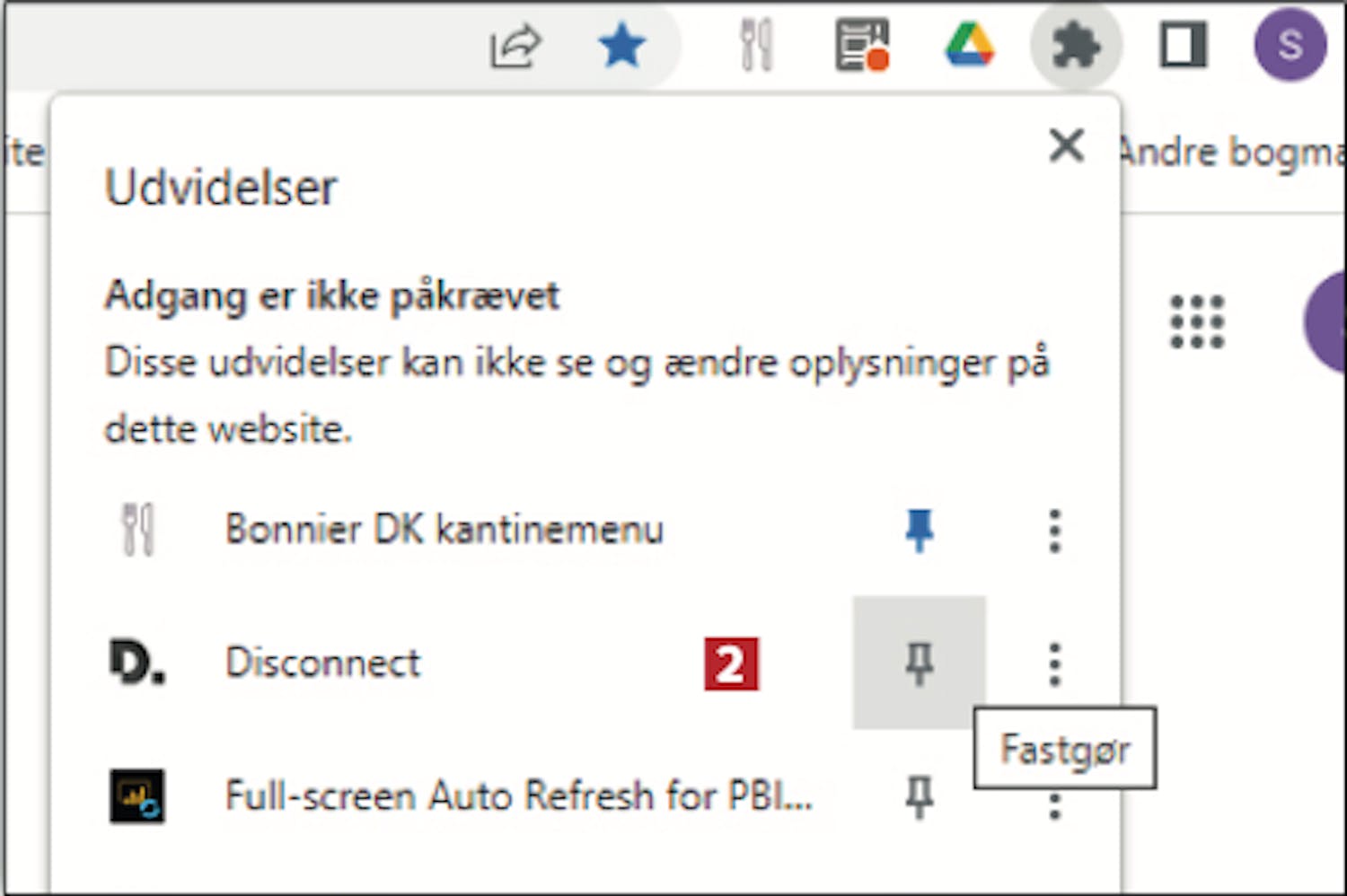Viewport: 1347px width, 896px height.
Task: Open more options for Bonnier DK kantinemenu
Action: [1055, 531]
